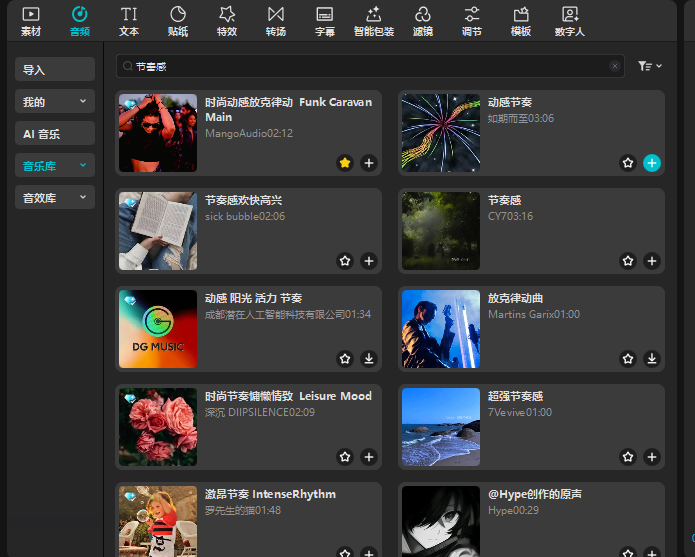Open the 滤镜 filters icon

(x=422, y=20)
